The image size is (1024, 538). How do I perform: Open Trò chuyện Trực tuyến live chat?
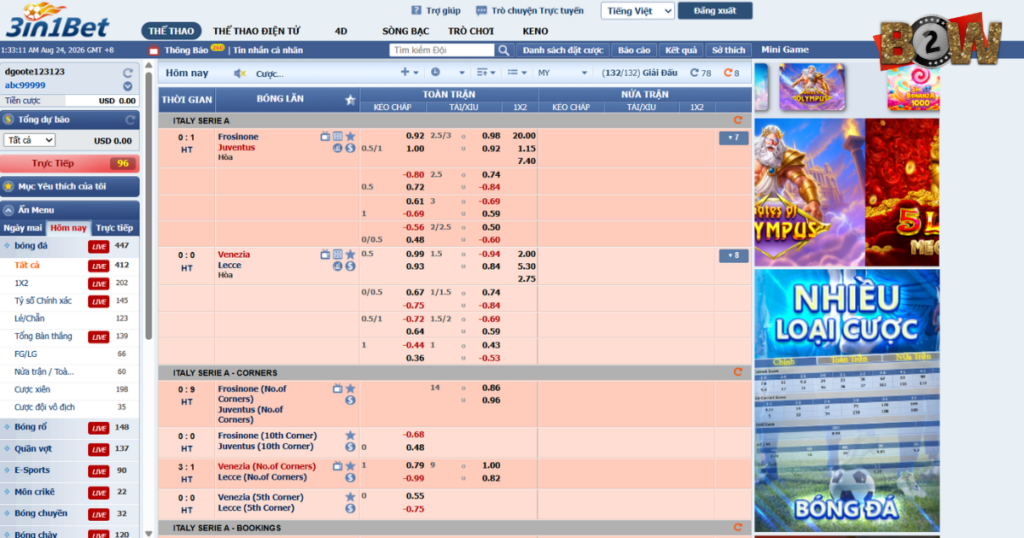coord(530,10)
